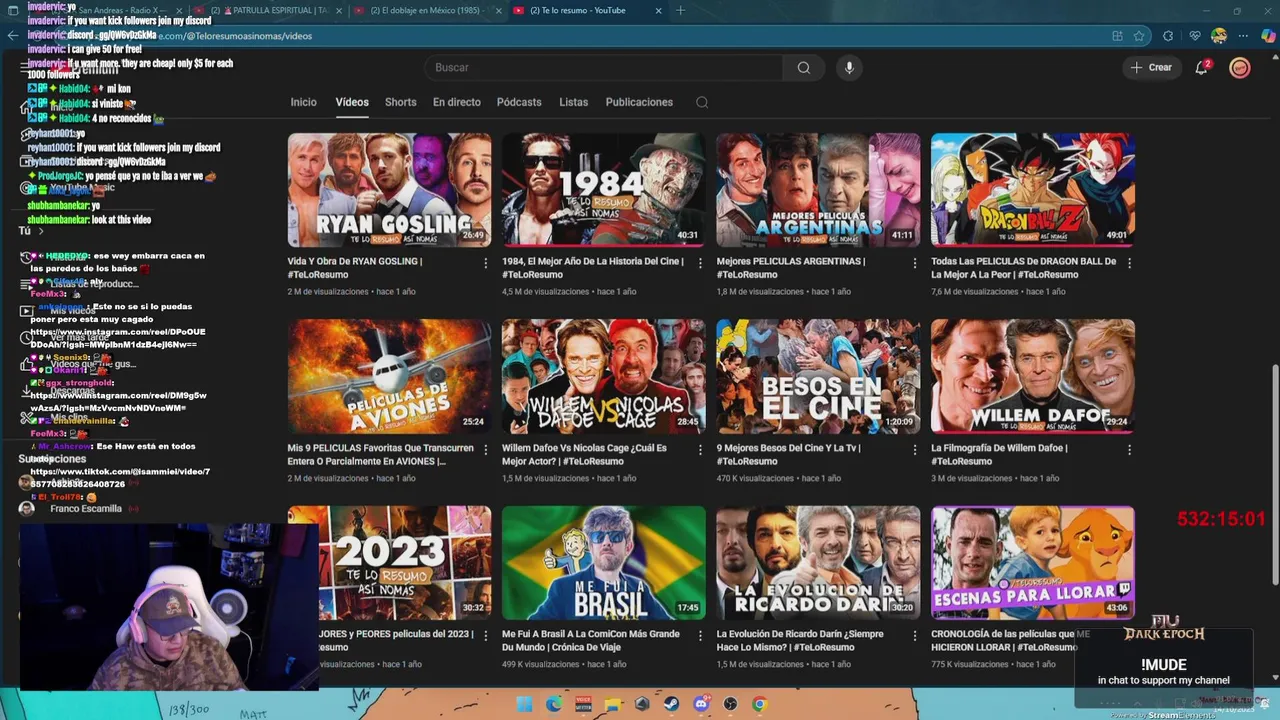Open options menu for Mejores Peliculas Argentinas video
This screenshot has width=1280, height=720.
click(915, 263)
